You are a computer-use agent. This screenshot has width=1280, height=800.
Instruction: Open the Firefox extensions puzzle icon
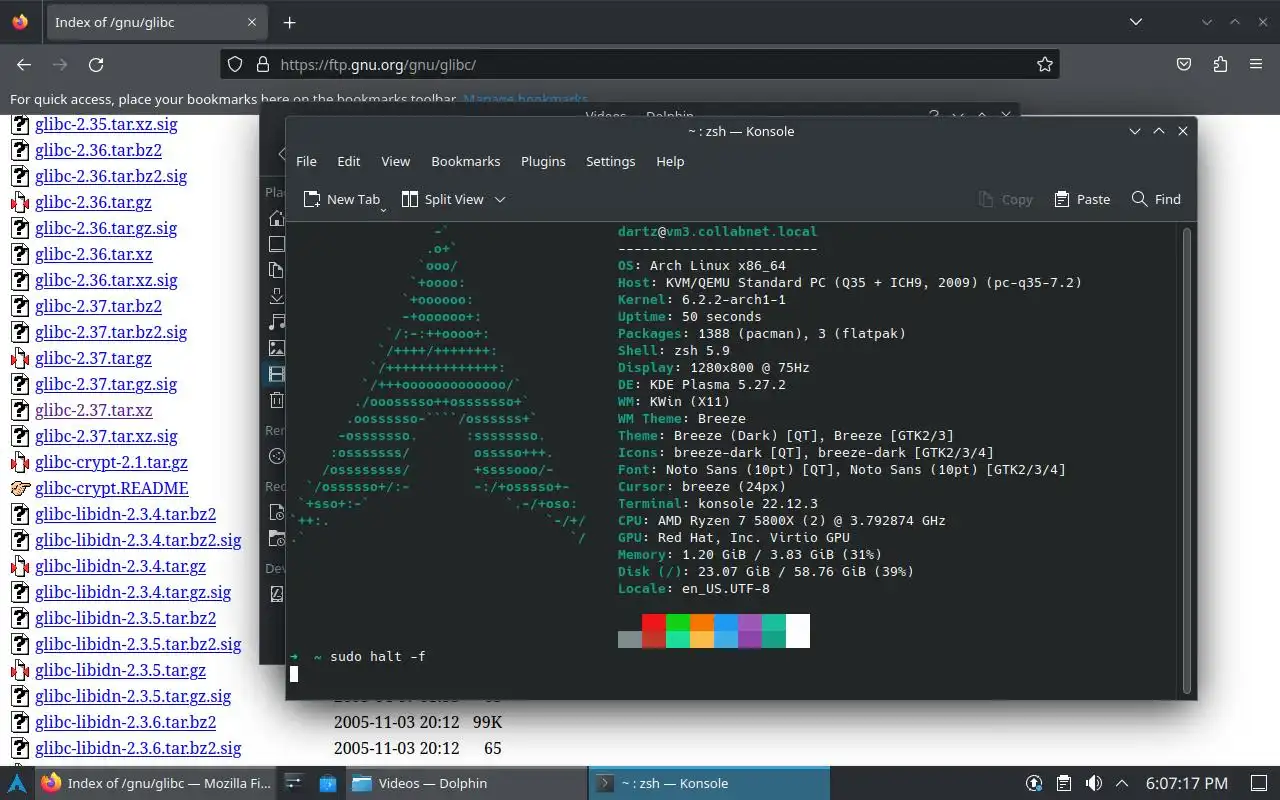pyautogui.click(x=1220, y=64)
